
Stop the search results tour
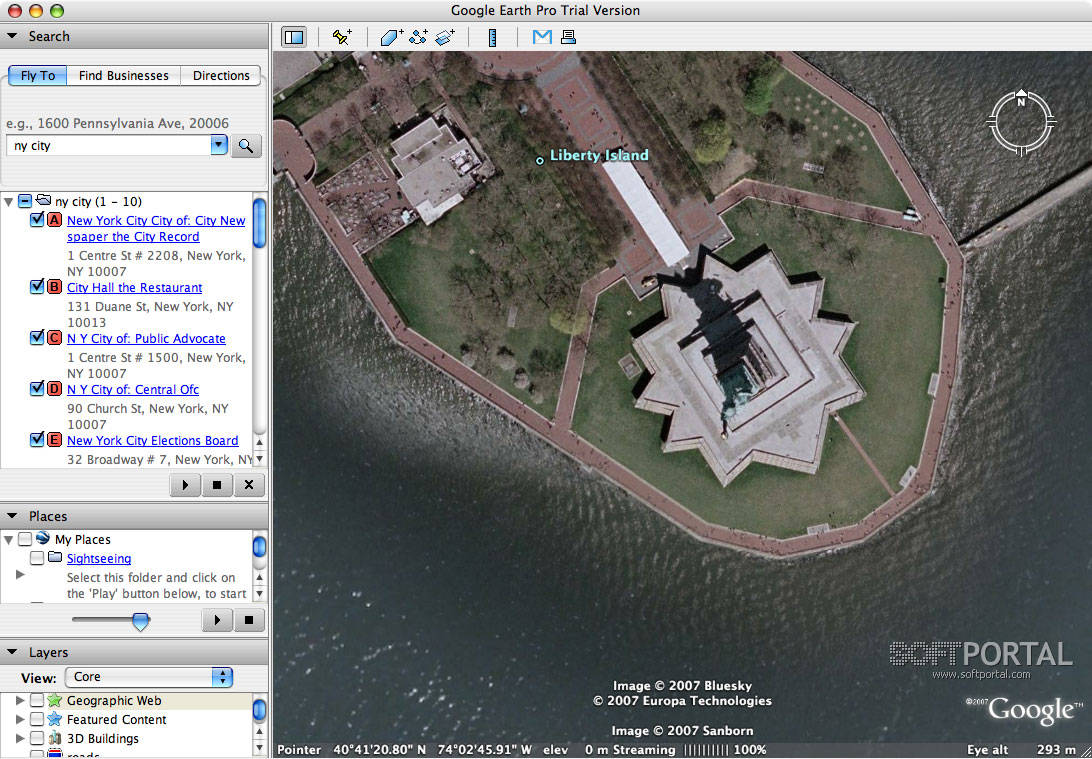(x=217, y=485)
